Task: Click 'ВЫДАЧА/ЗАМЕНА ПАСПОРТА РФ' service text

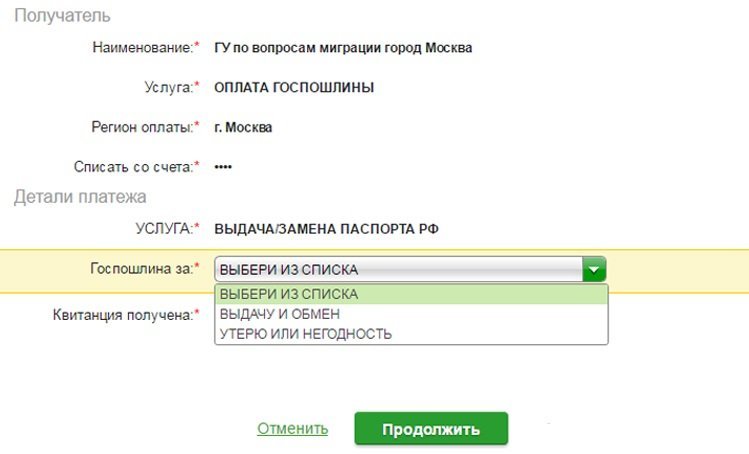Action: [x=327, y=229]
